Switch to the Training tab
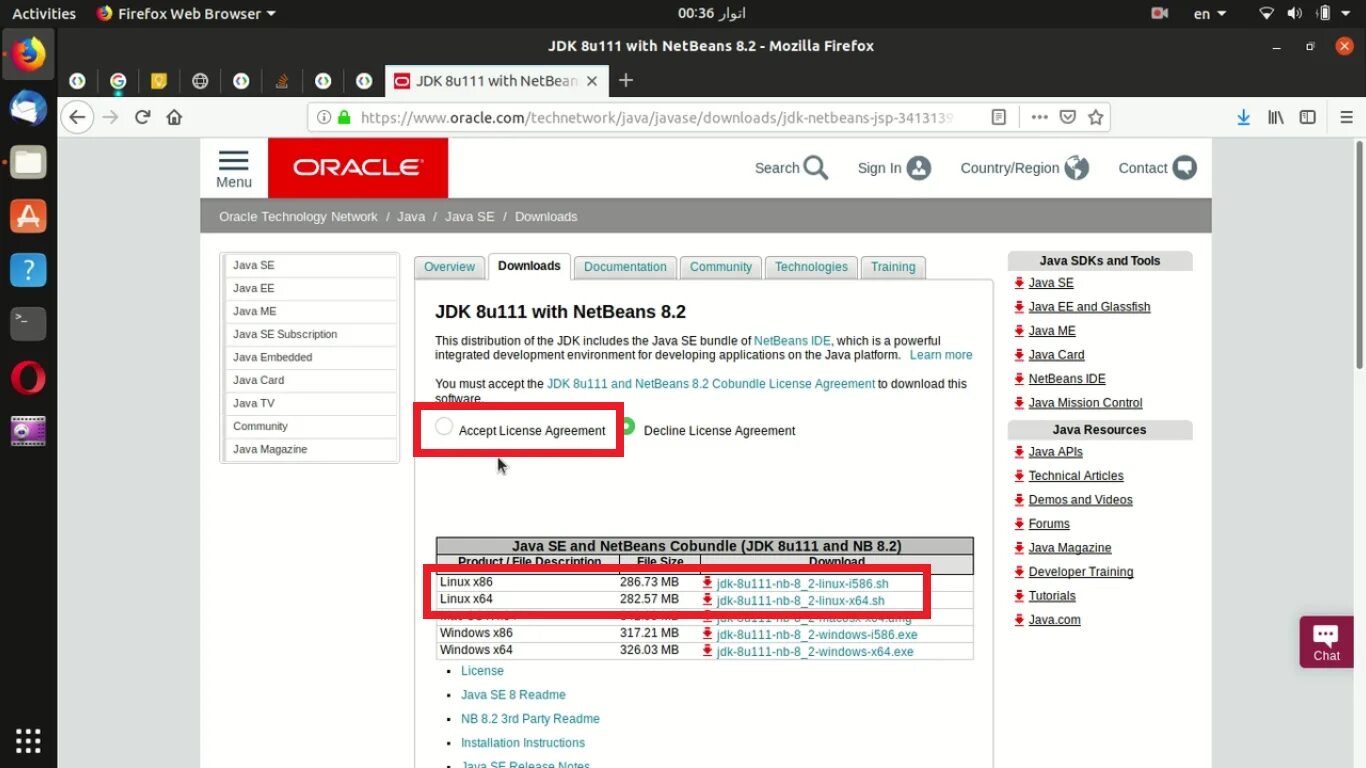The width and height of the screenshot is (1366, 768). tap(893, 267)
